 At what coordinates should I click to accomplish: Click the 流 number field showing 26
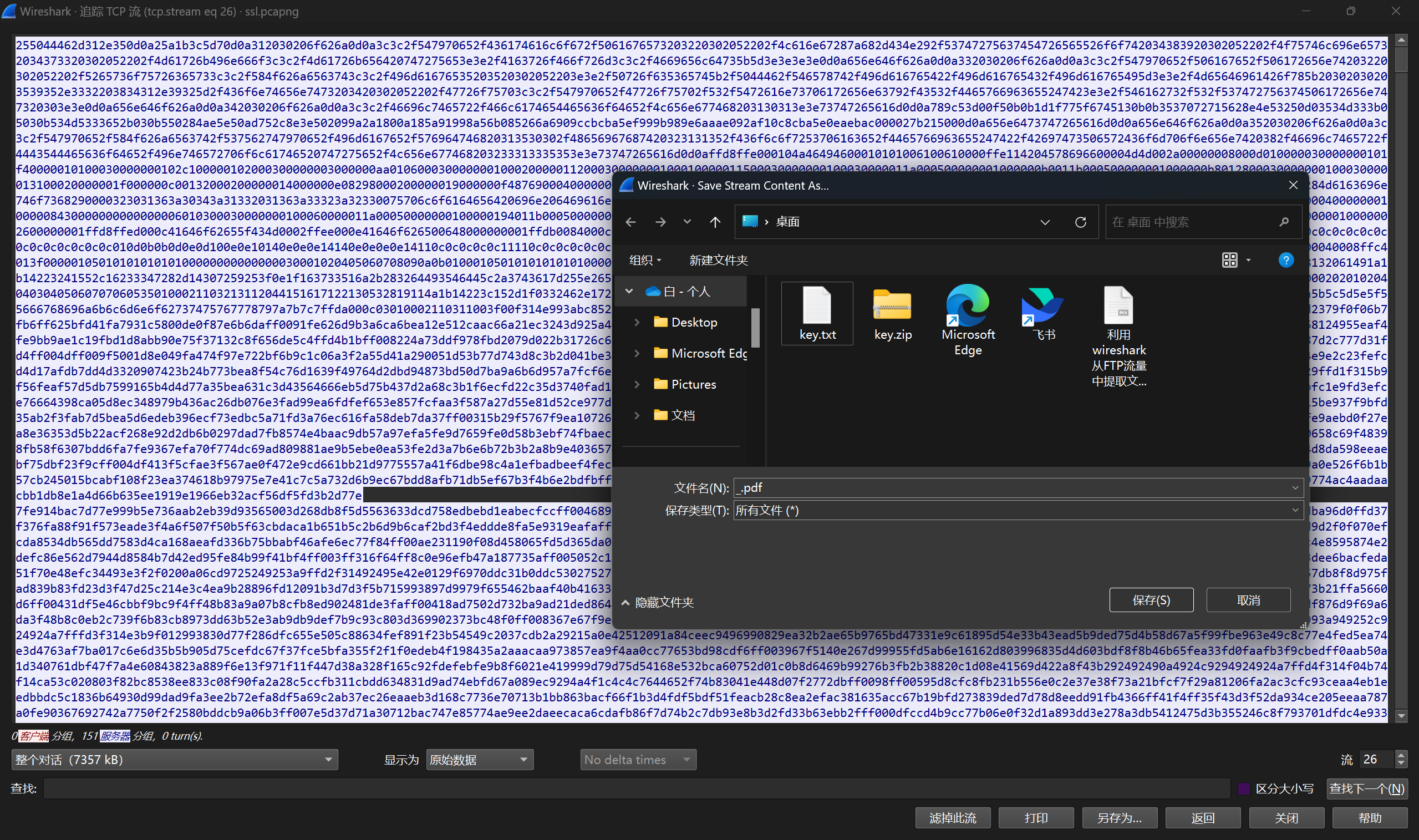(1376, 759)
